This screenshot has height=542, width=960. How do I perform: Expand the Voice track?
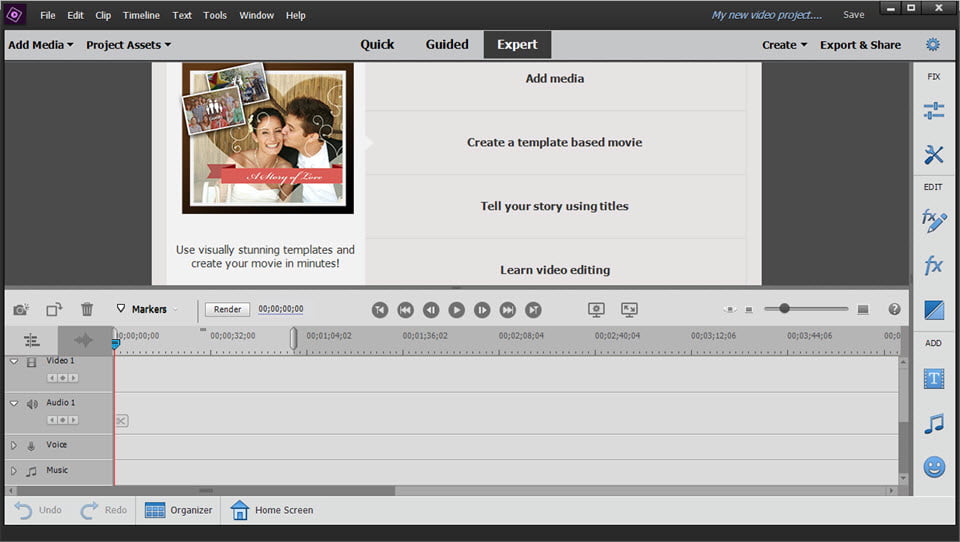tap(13, 445)
